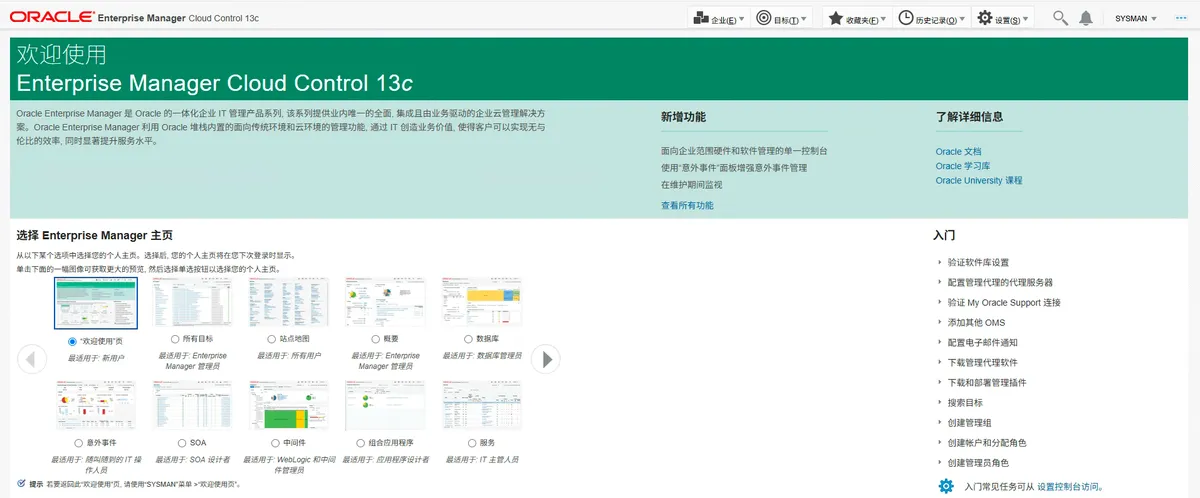1200x498 pixels.
Task: Select the "欢迎使用"页 radio button
Action: (x=72, y=341)
